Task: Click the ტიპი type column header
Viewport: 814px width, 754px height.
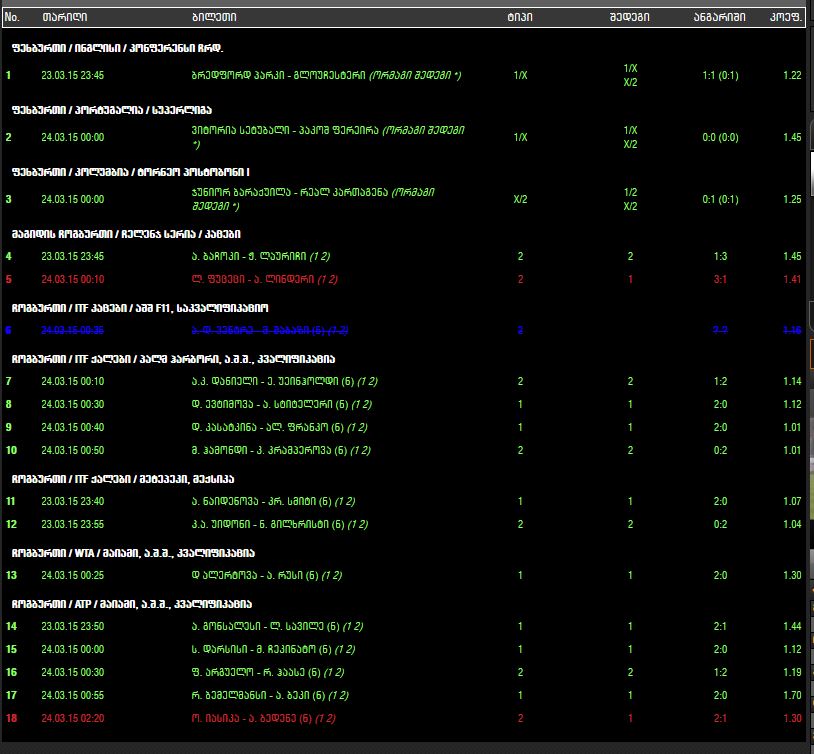Action: pyautogui.click(x=520, y=18)
